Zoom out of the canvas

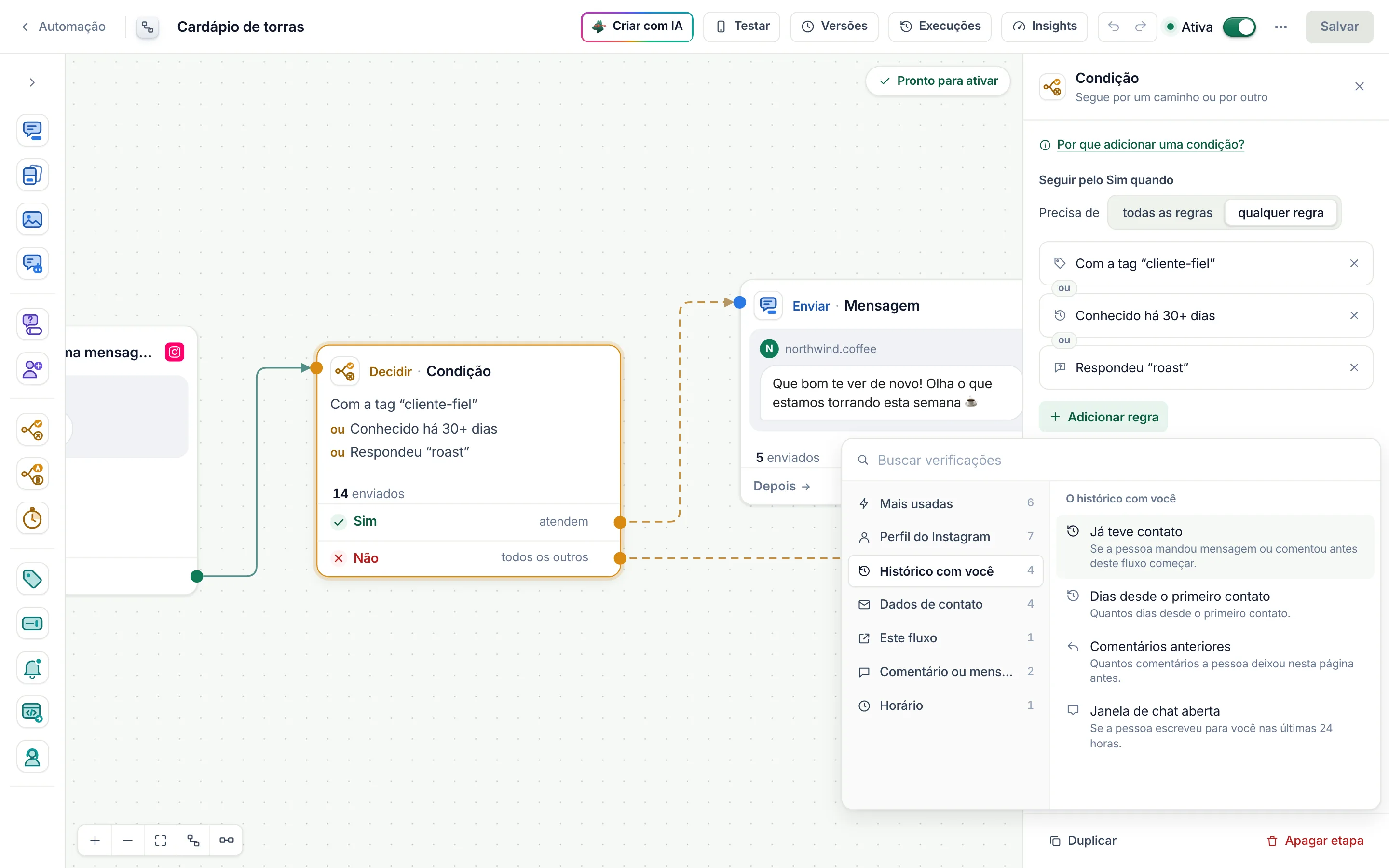tap(128, 841)
